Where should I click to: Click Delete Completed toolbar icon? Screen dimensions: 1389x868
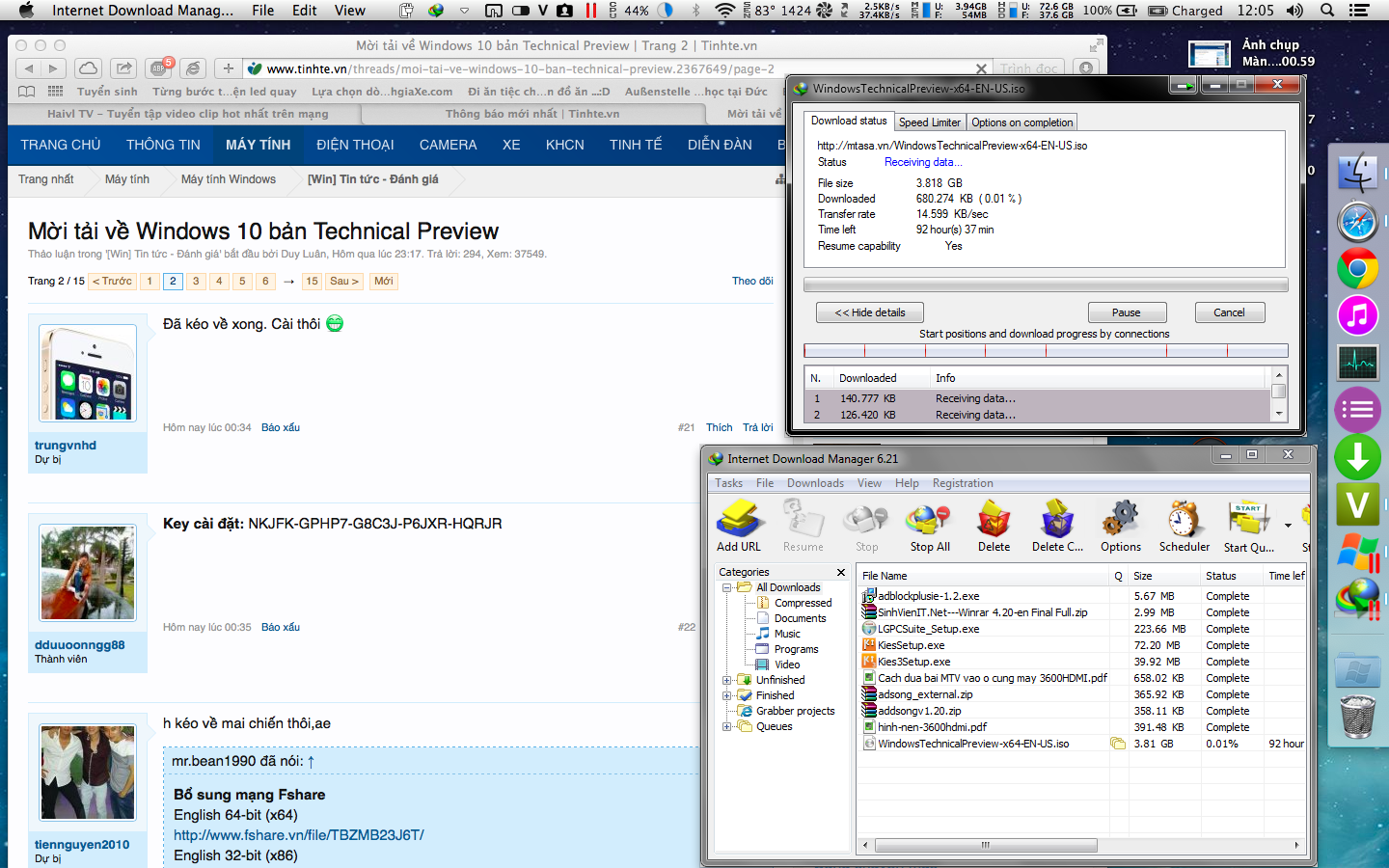coord(1057,526)
